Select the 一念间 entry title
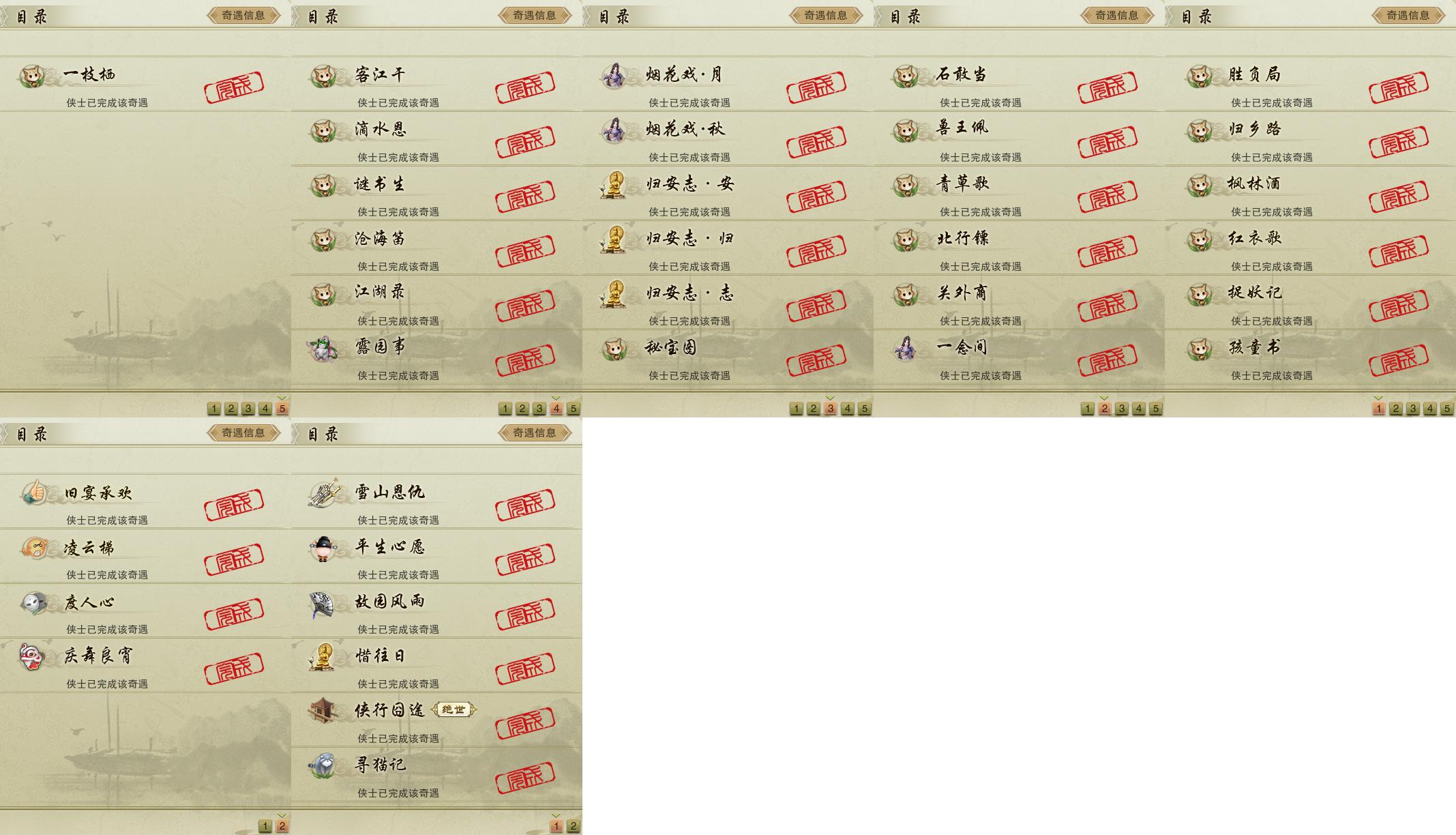1456x835 pixels. tap(962, 348)
